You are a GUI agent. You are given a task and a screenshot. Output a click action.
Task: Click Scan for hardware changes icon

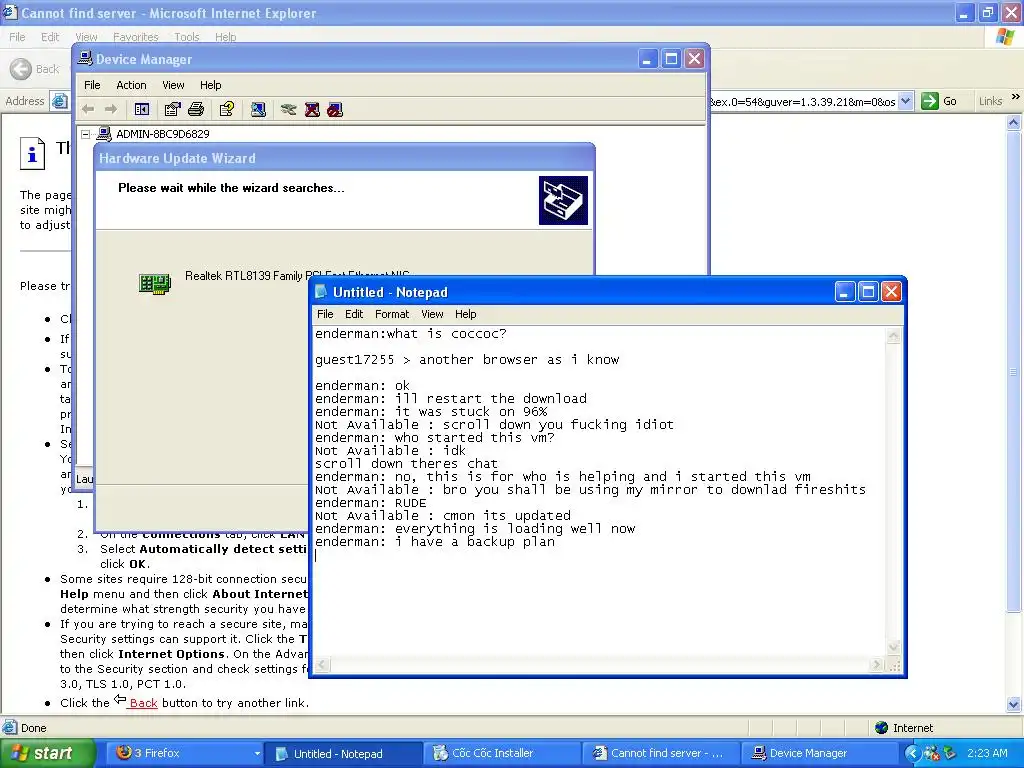pyautogui.click(x=259, y=110)
